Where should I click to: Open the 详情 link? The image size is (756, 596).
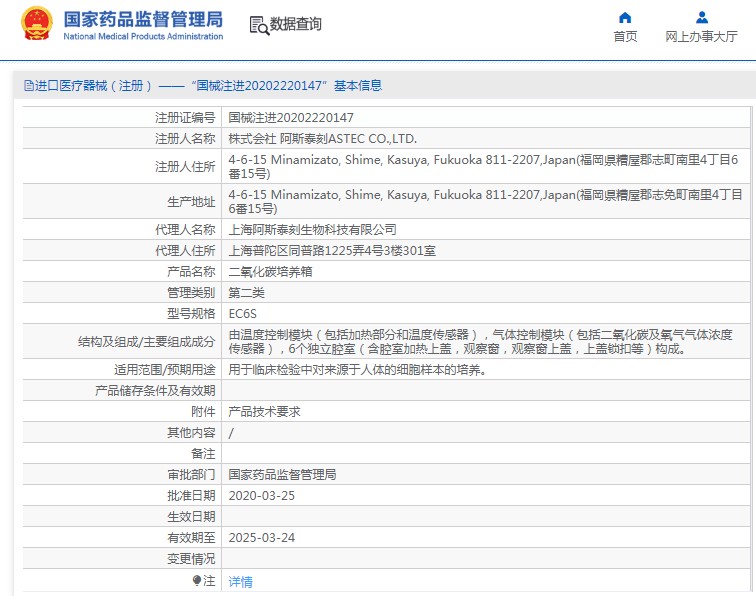240,582
